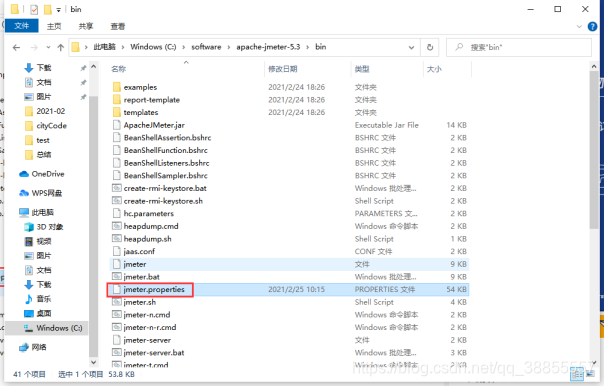Click the file list vertical scrollbar

tap(594, 151)
